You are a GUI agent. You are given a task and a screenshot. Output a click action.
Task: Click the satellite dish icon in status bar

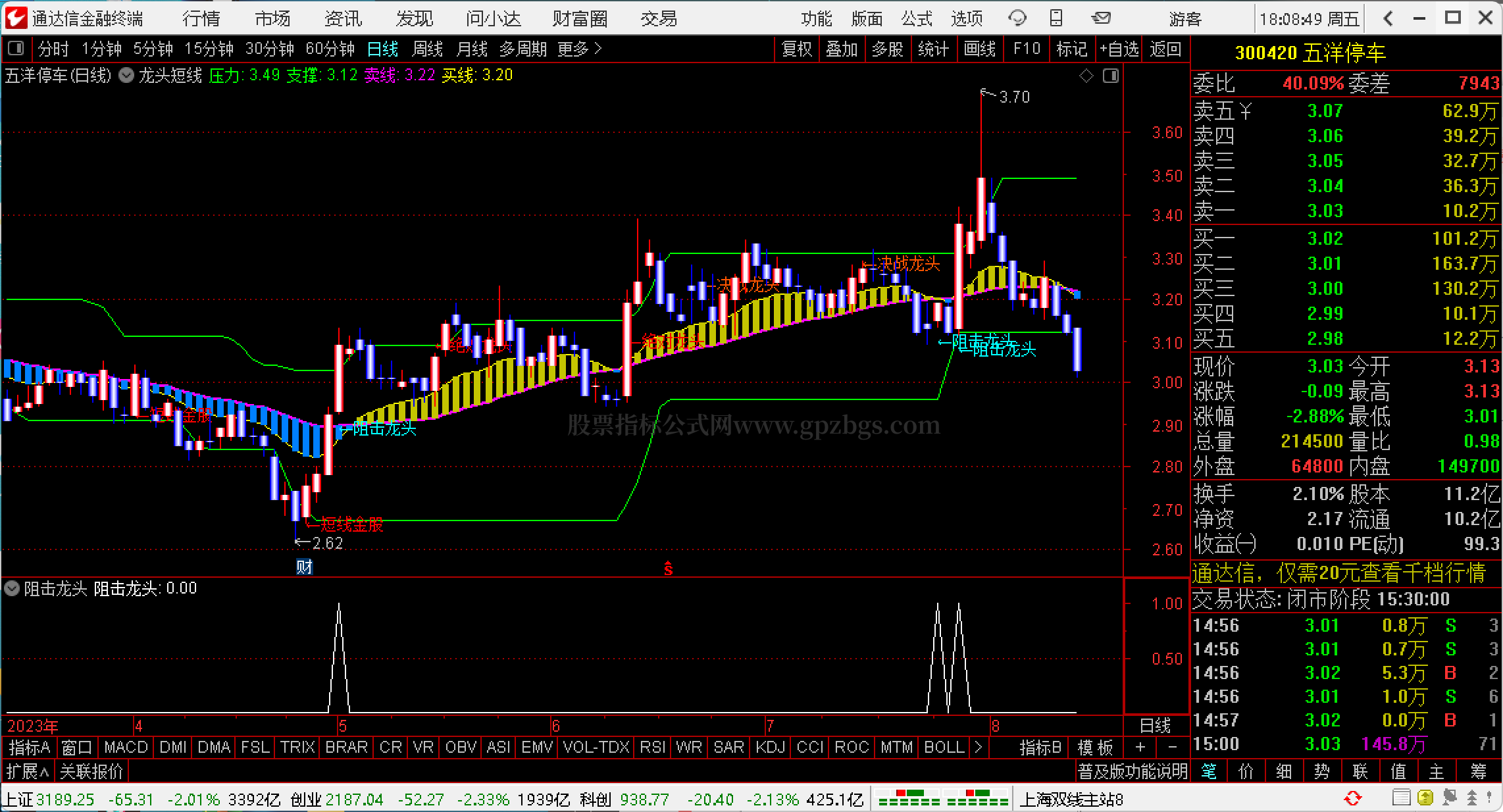pyautogui.click(x=1450, y=798)
